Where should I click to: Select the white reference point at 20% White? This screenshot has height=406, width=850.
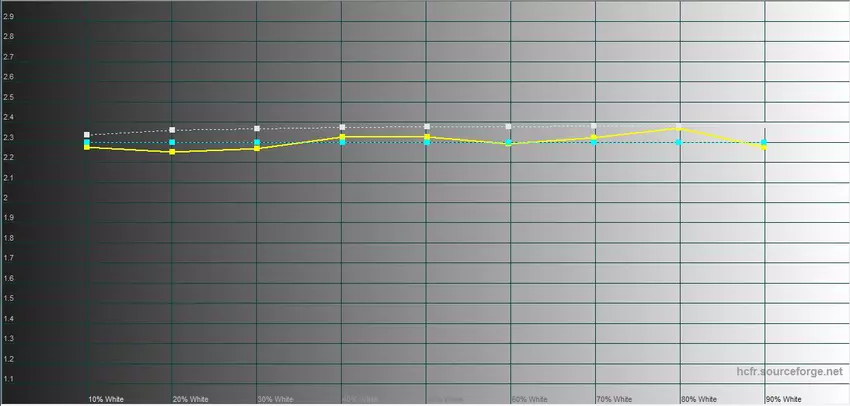pyautogui.click(x=172, y=130)
